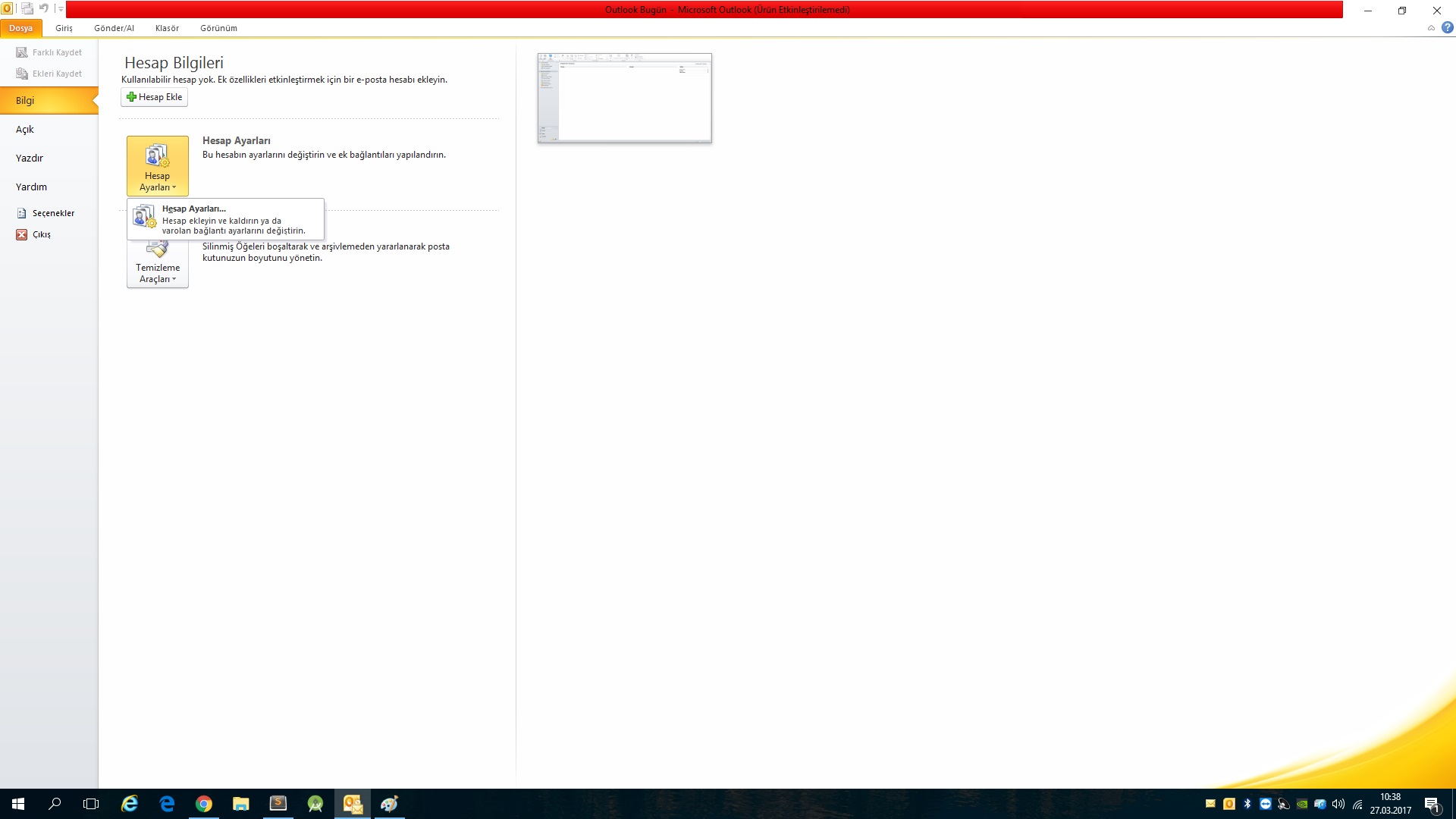The height and width of the screenshot is (819, 1456).
Task: Click Ekleri Kaydet in the backstage sidebar
Action: [x=49, y=74]
